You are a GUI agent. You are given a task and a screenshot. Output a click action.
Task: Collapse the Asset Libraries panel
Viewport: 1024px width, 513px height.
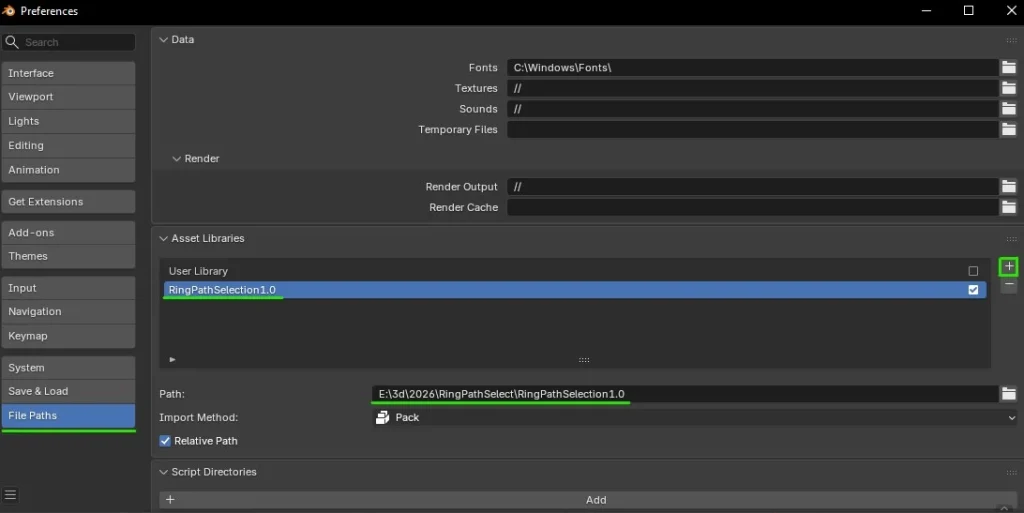[x=162, y=239]
